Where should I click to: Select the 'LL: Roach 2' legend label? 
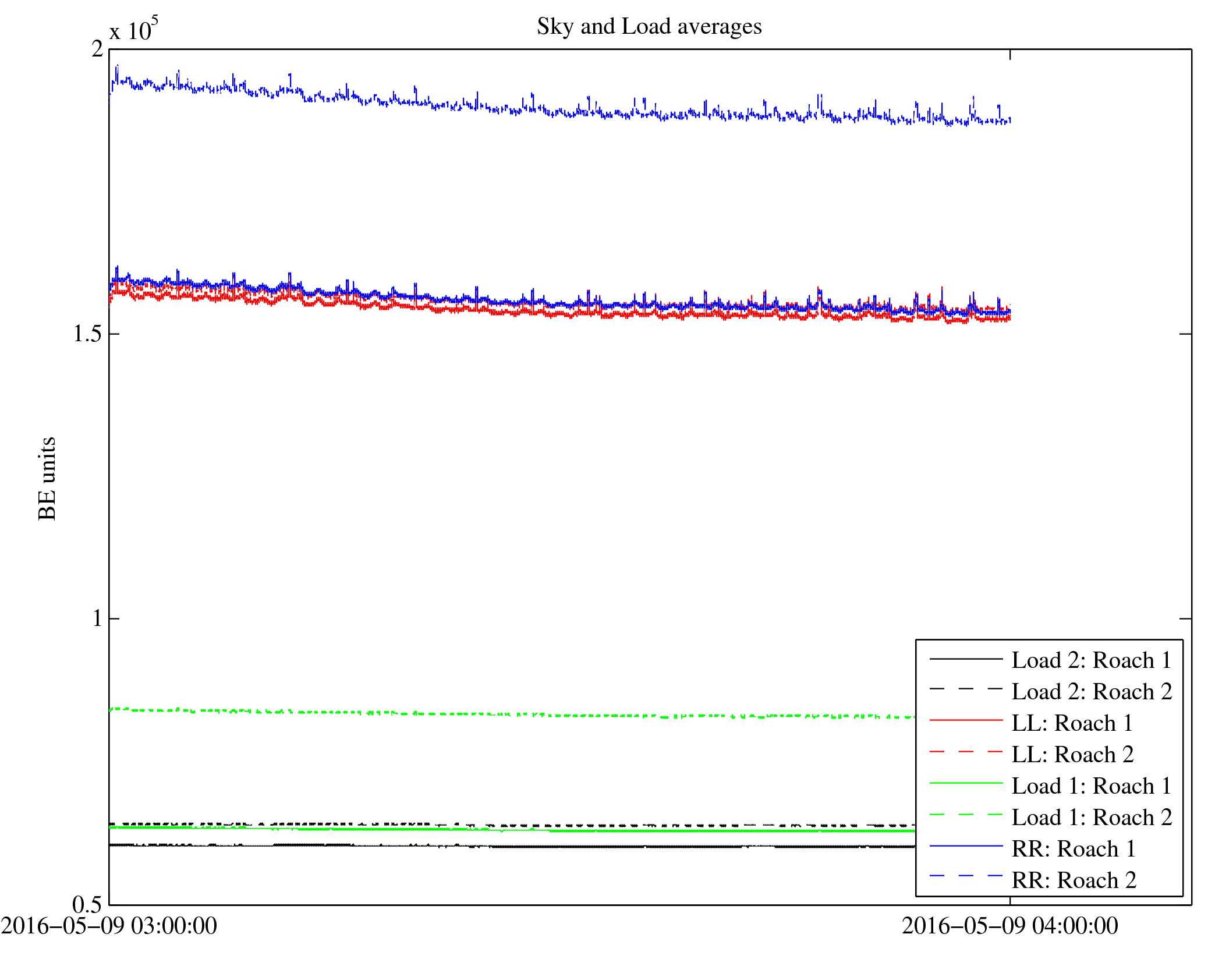1072,755
